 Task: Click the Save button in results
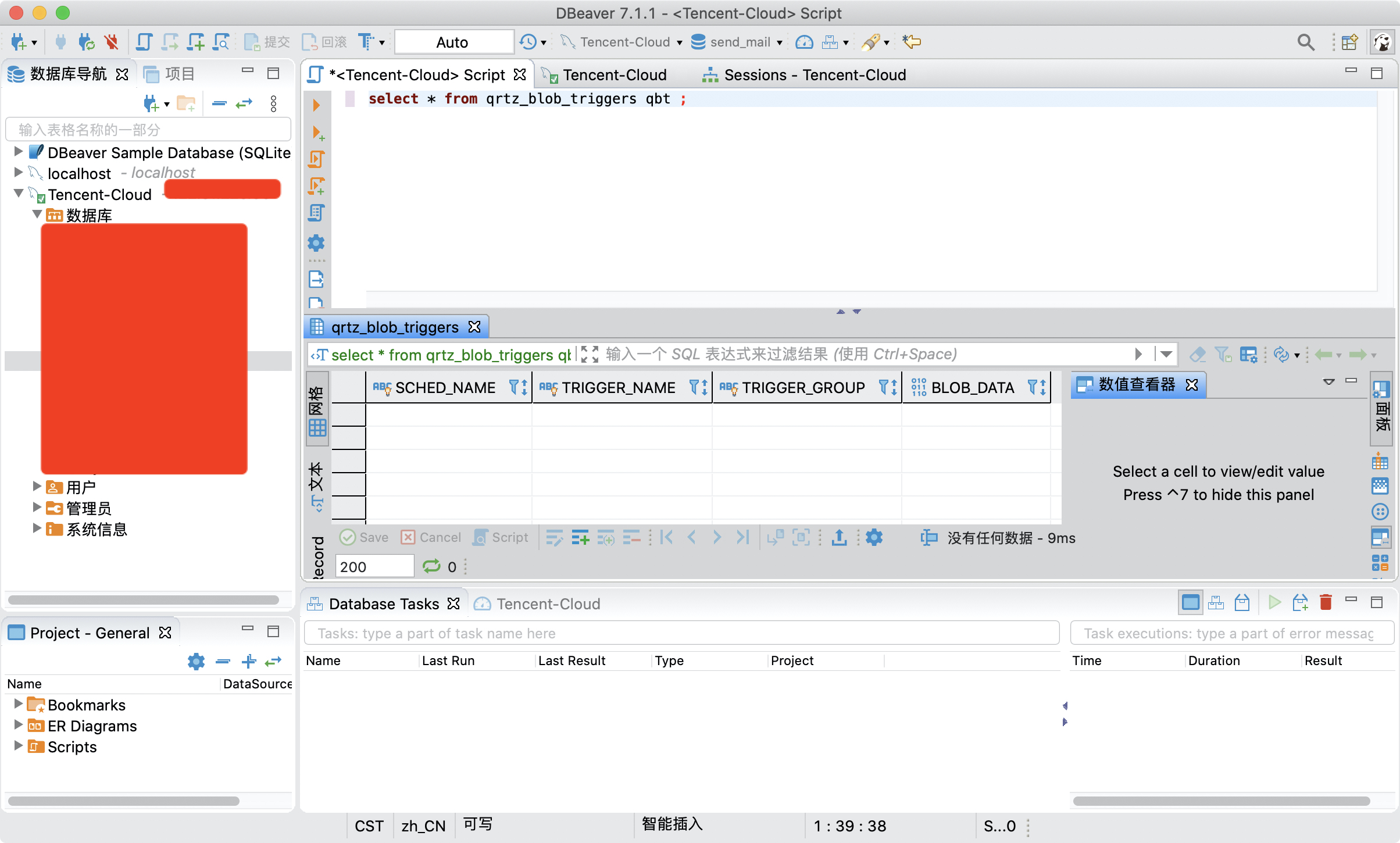click(x=364, y=538)
